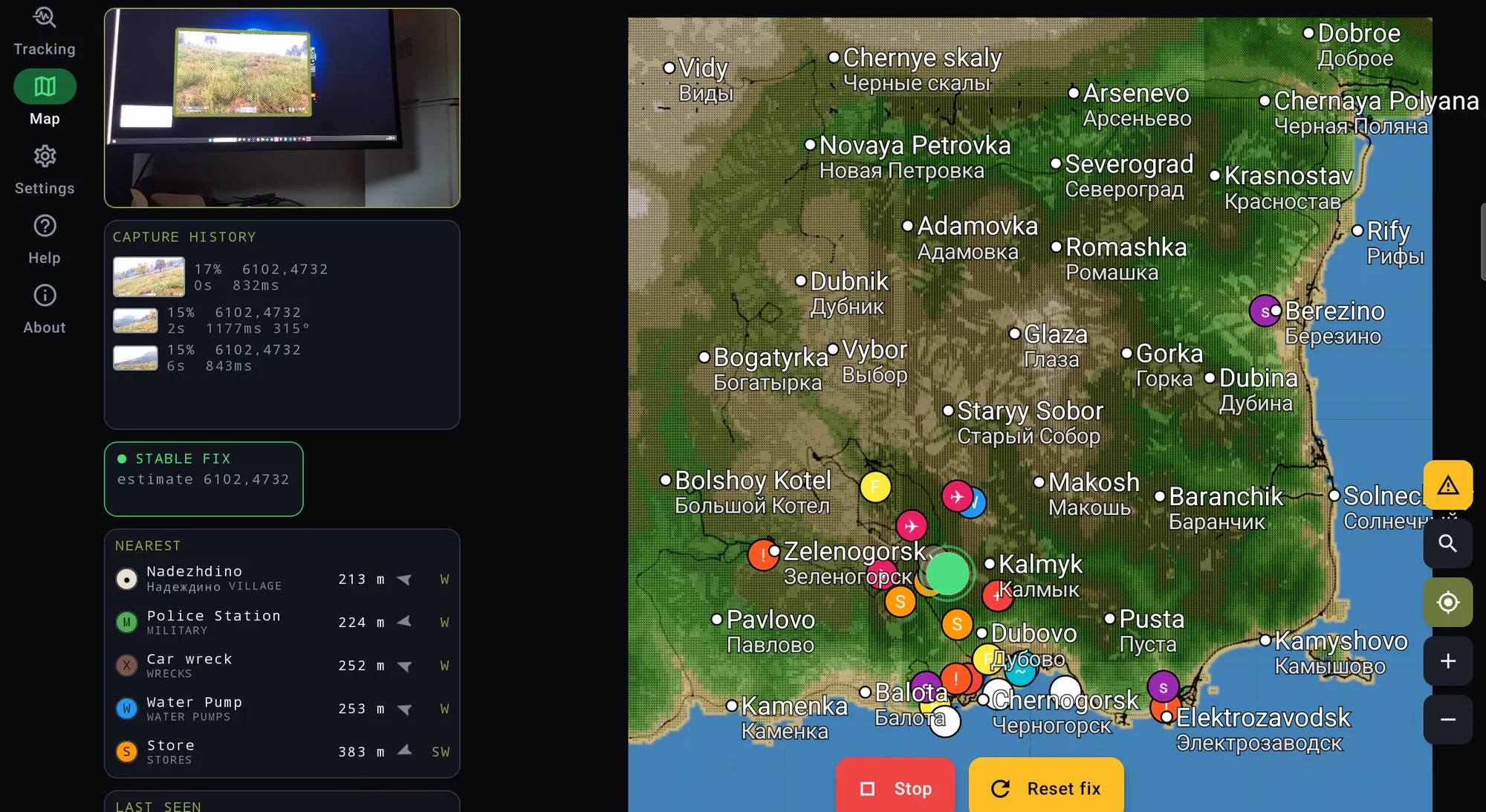This screenshot has width=1486, height=812.
Task: Click the Krasnostav town label
Action: [x=1289, y=176]
